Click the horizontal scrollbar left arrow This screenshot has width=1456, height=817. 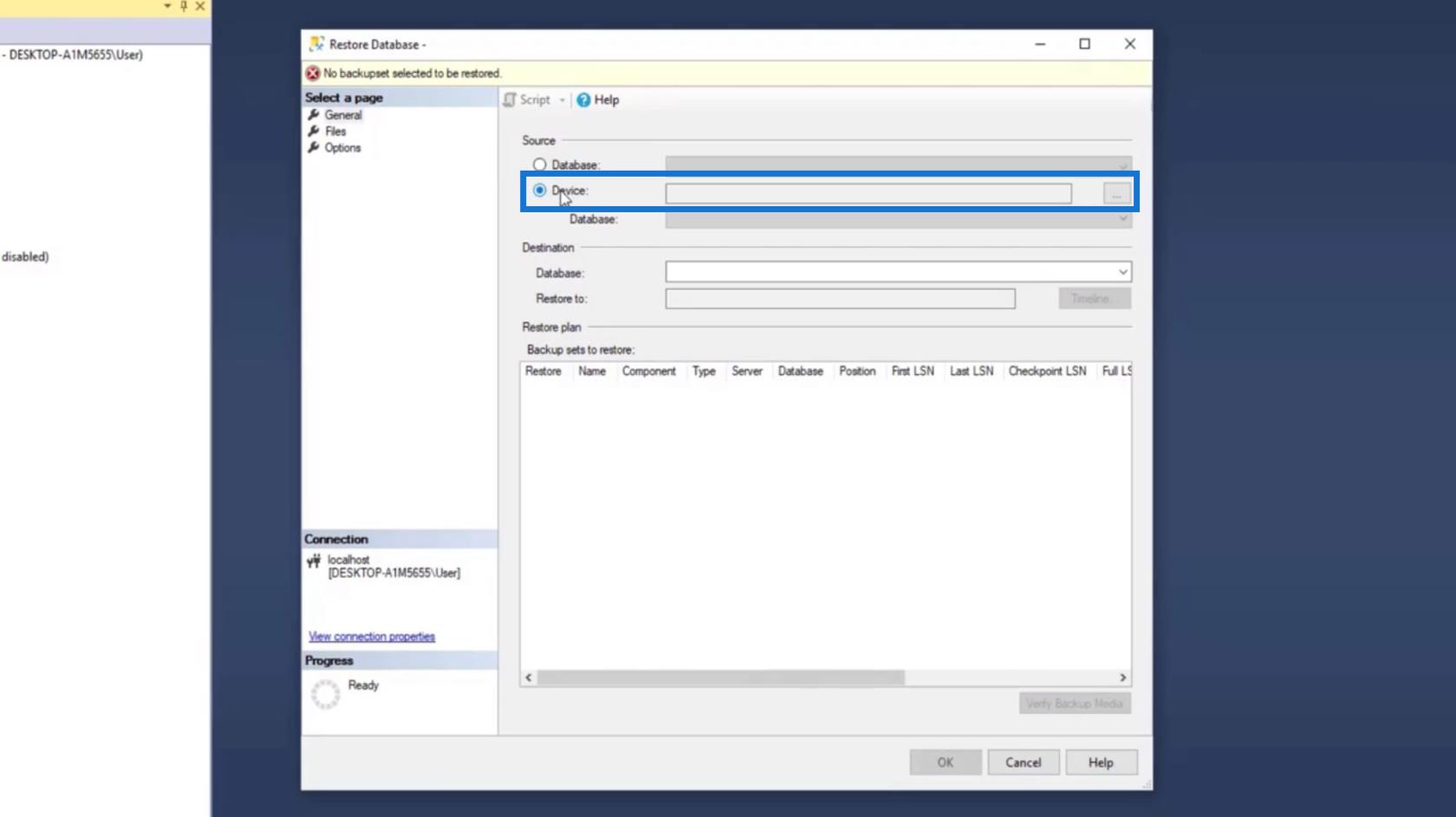click(x=529, y=678)
